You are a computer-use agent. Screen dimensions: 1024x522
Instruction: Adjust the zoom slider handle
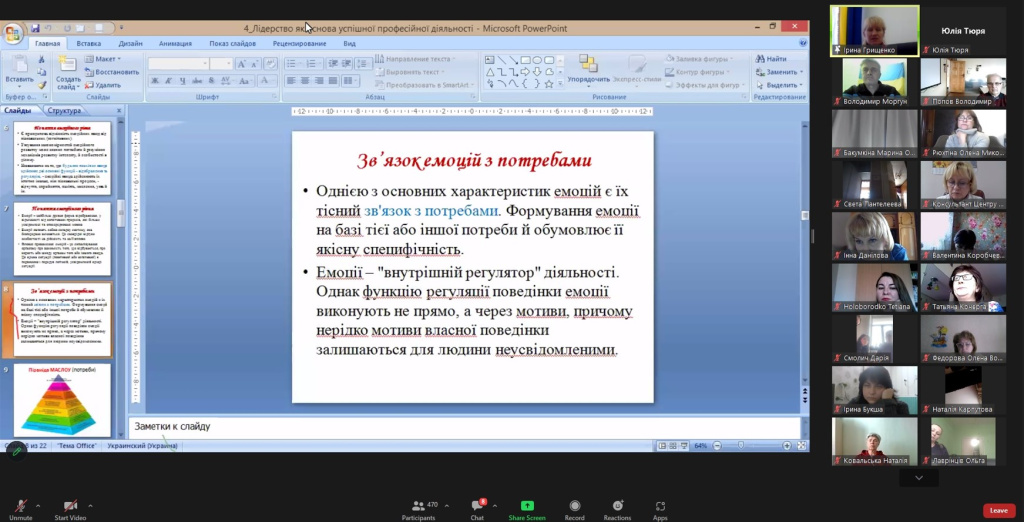(x=741, y=446)
